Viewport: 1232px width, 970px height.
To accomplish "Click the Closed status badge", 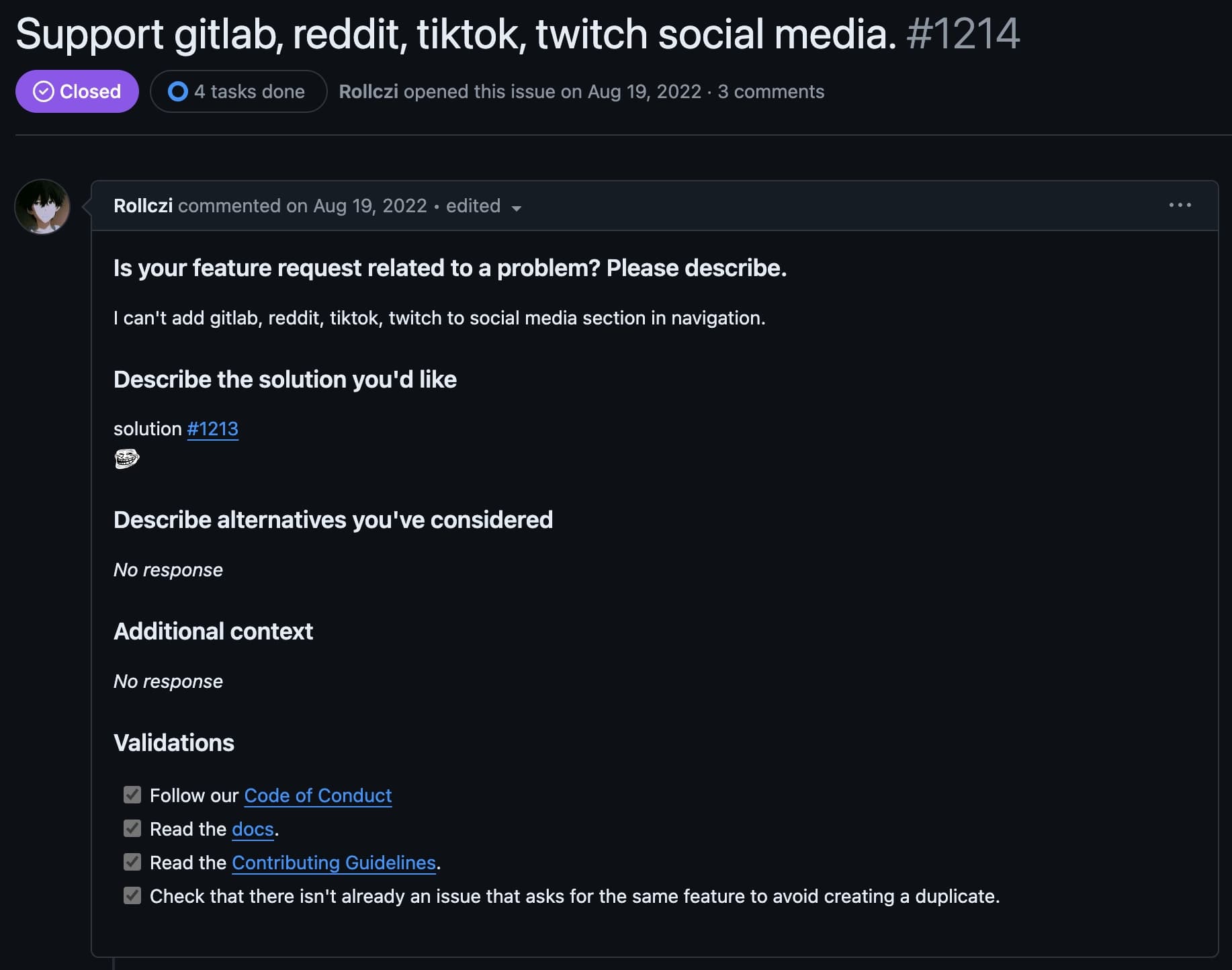I will pyautogui.click(x=77, y=91).
